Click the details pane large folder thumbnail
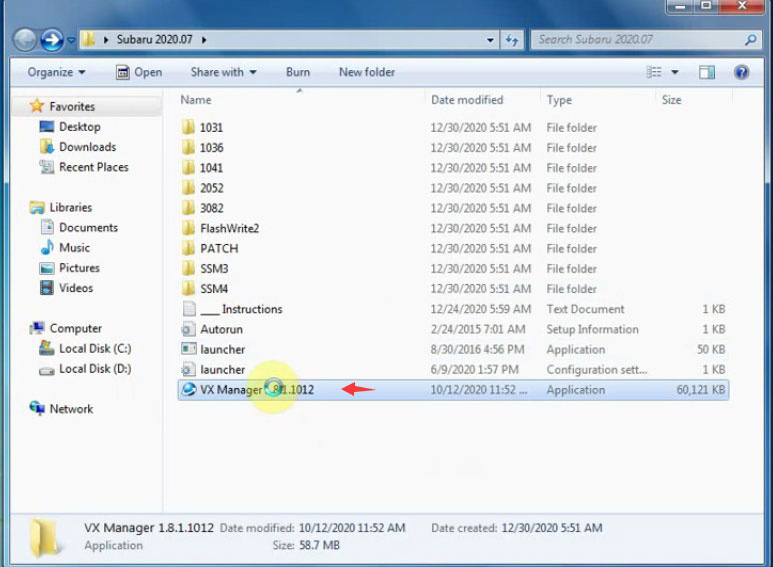The width and height of the screenshot is (773, 567). point(46,537)
